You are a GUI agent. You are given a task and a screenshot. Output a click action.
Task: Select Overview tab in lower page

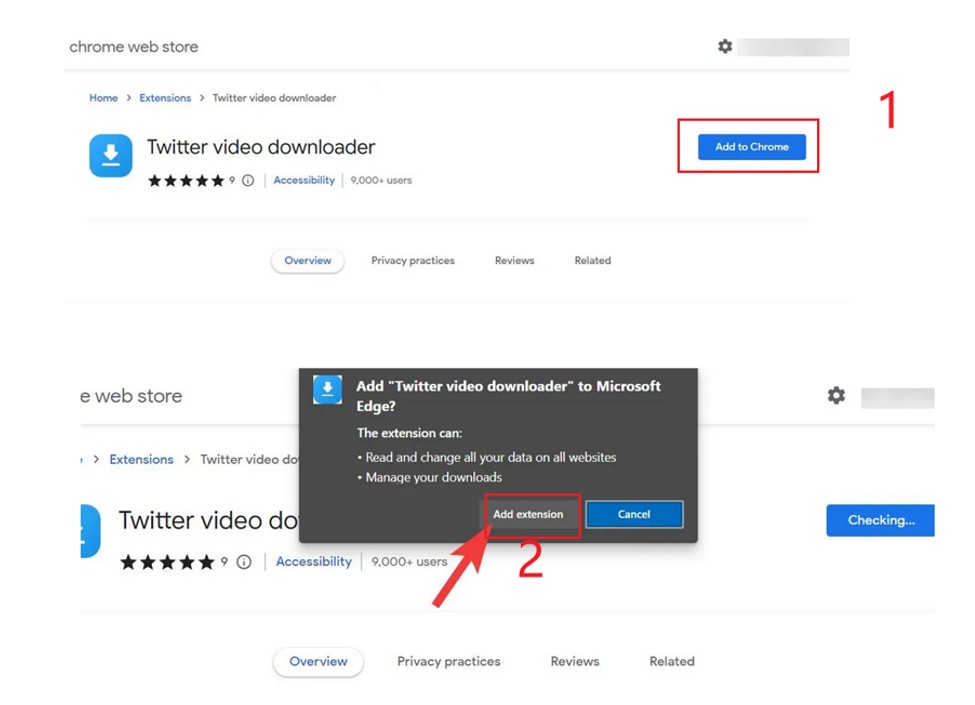318,661
